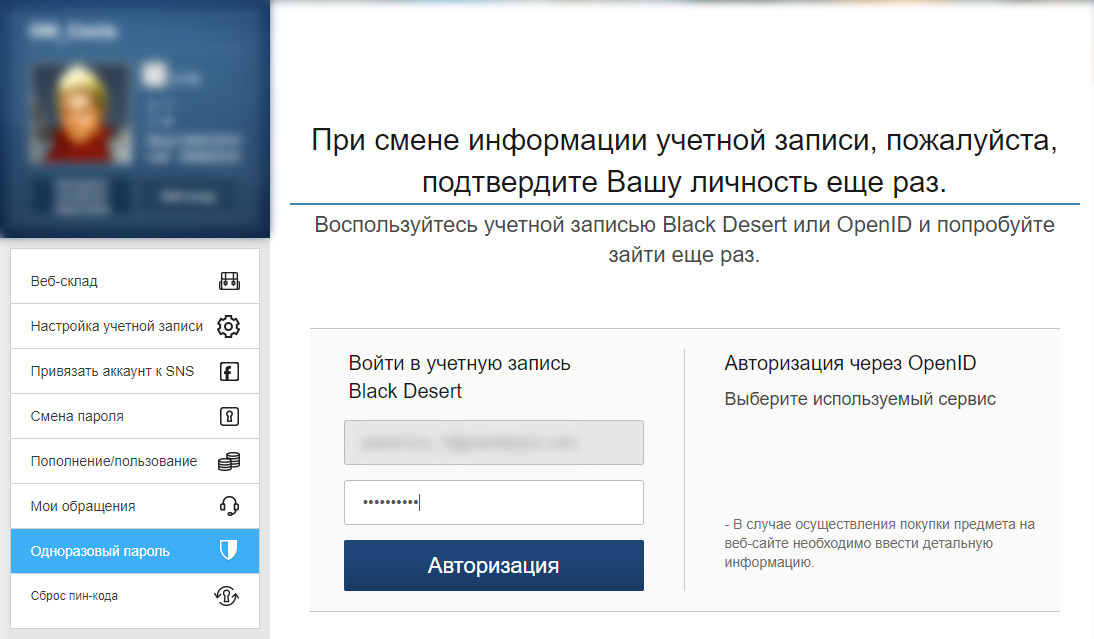Screen dimensions: 1094x639
Task: Open Пополнение/пользование section
Action: [135, 461]
